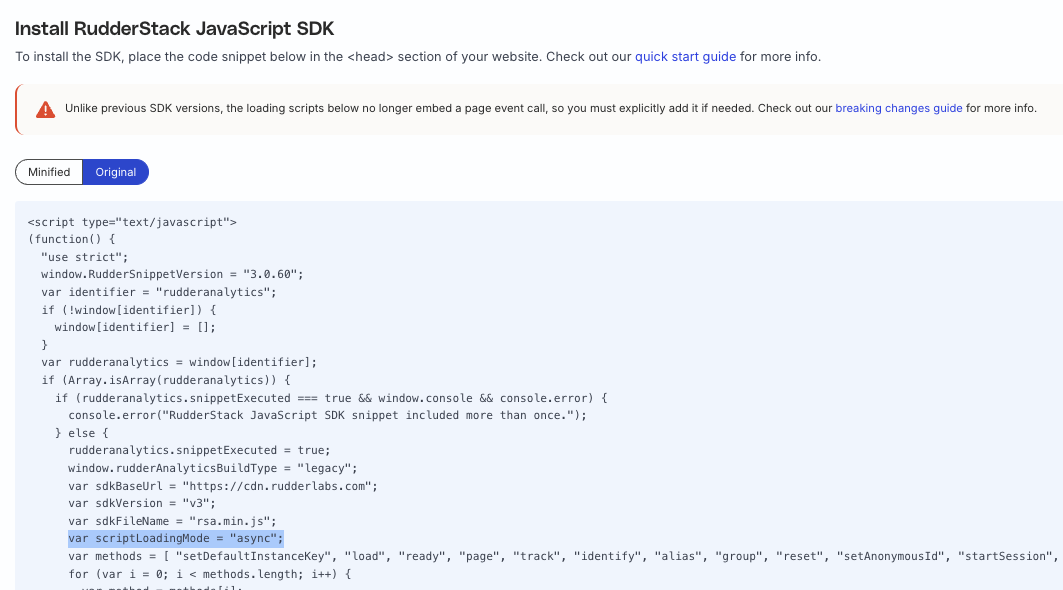The height and width of the screenshot is (590, 1063).
Task: Click the (function() { line
Action: 72,239
